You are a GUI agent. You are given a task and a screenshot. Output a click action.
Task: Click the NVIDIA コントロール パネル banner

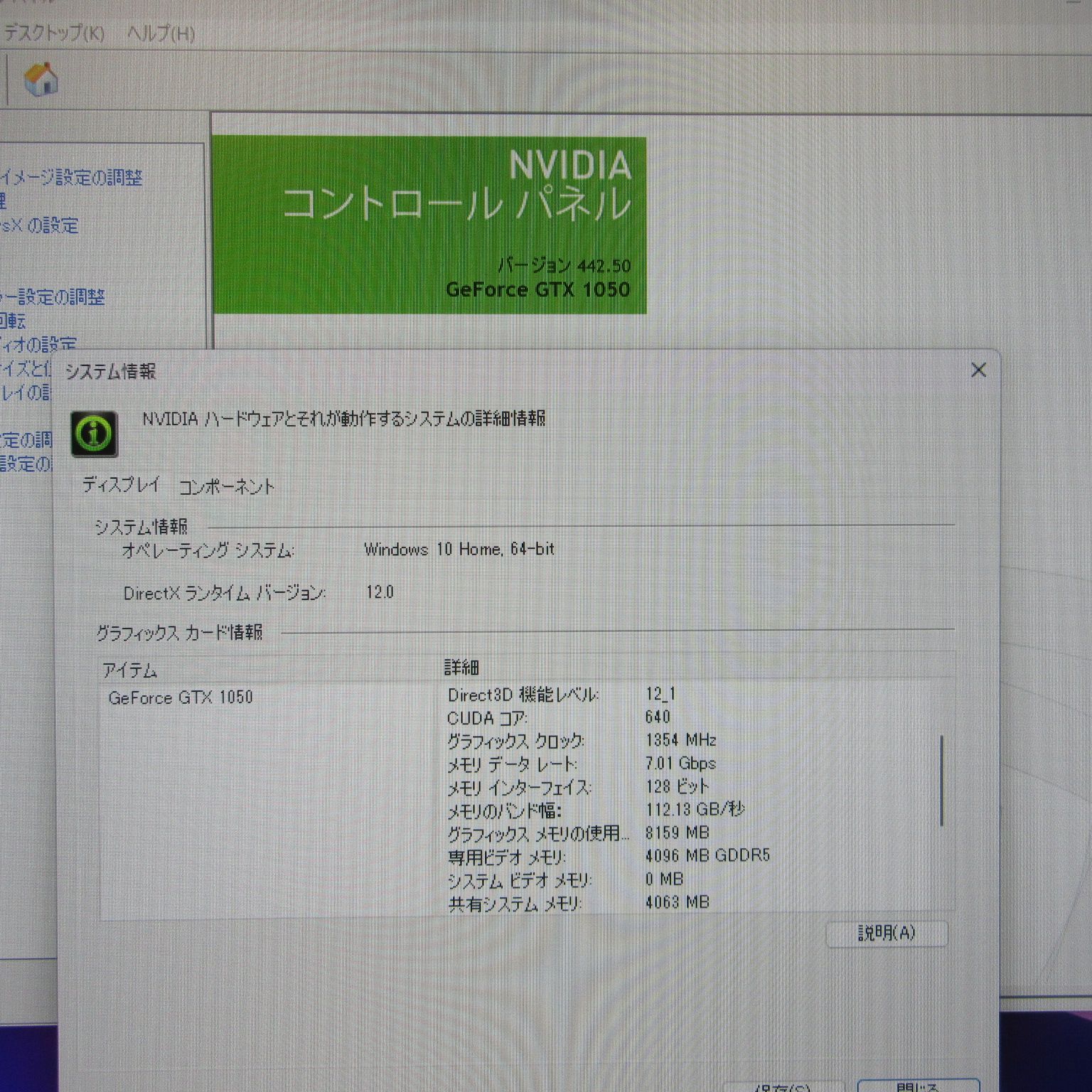(429, 225)
